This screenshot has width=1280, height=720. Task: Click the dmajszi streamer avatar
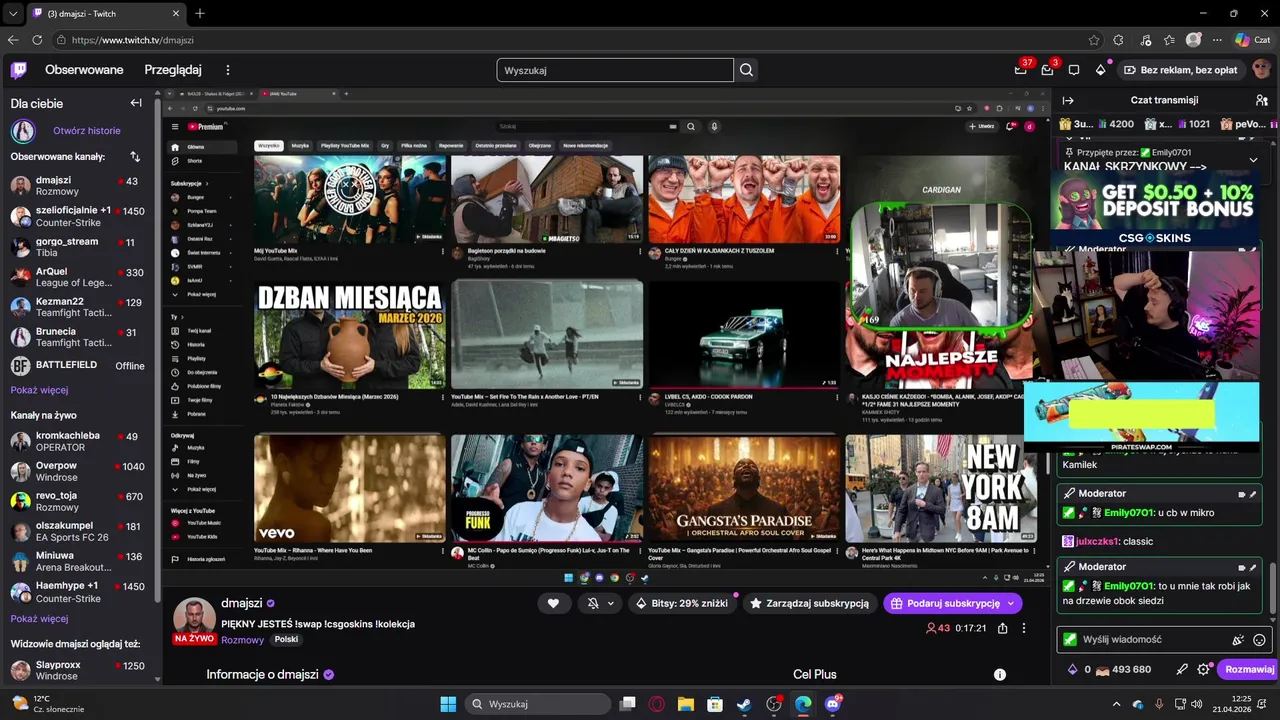tap(194, 620)
